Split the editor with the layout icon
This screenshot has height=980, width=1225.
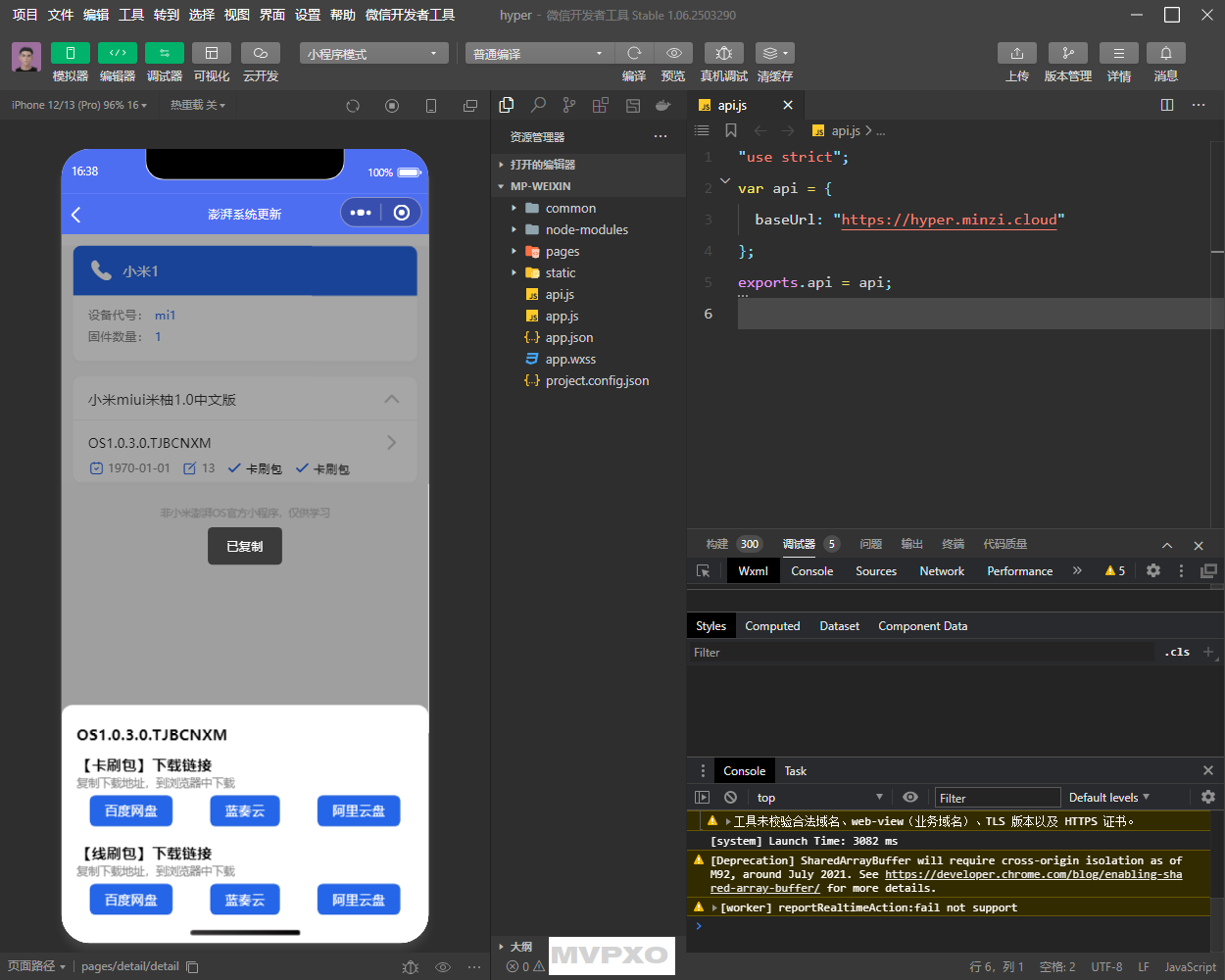(1167, 105)
